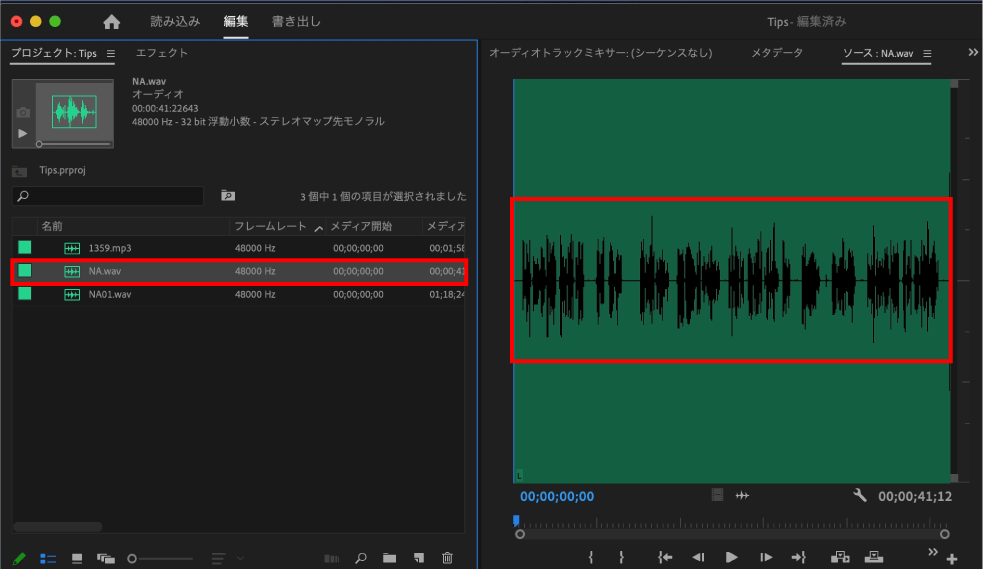
Task: Click the poster frame camera icon
Action: click(23, 113)
